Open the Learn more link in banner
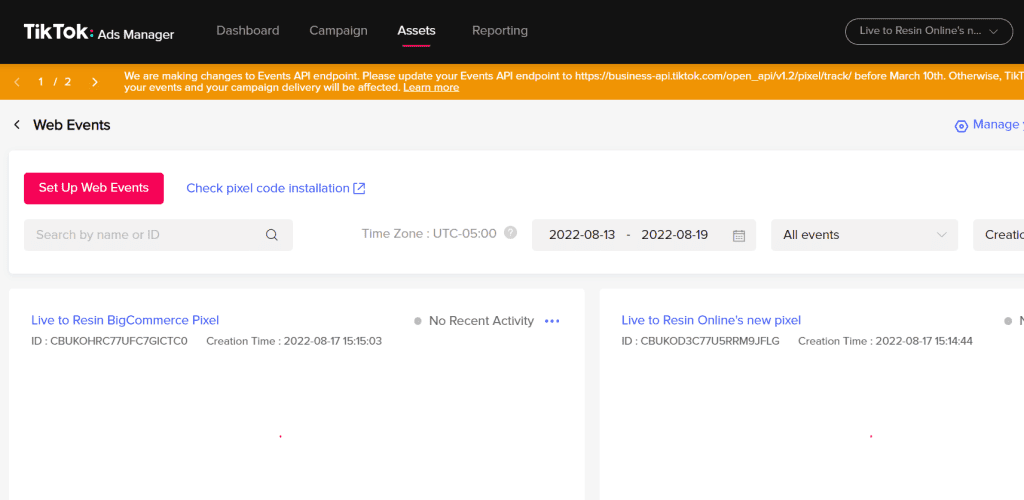This screenshot has height=500, width=1024. pyautogui.click(x=431, y=87)
